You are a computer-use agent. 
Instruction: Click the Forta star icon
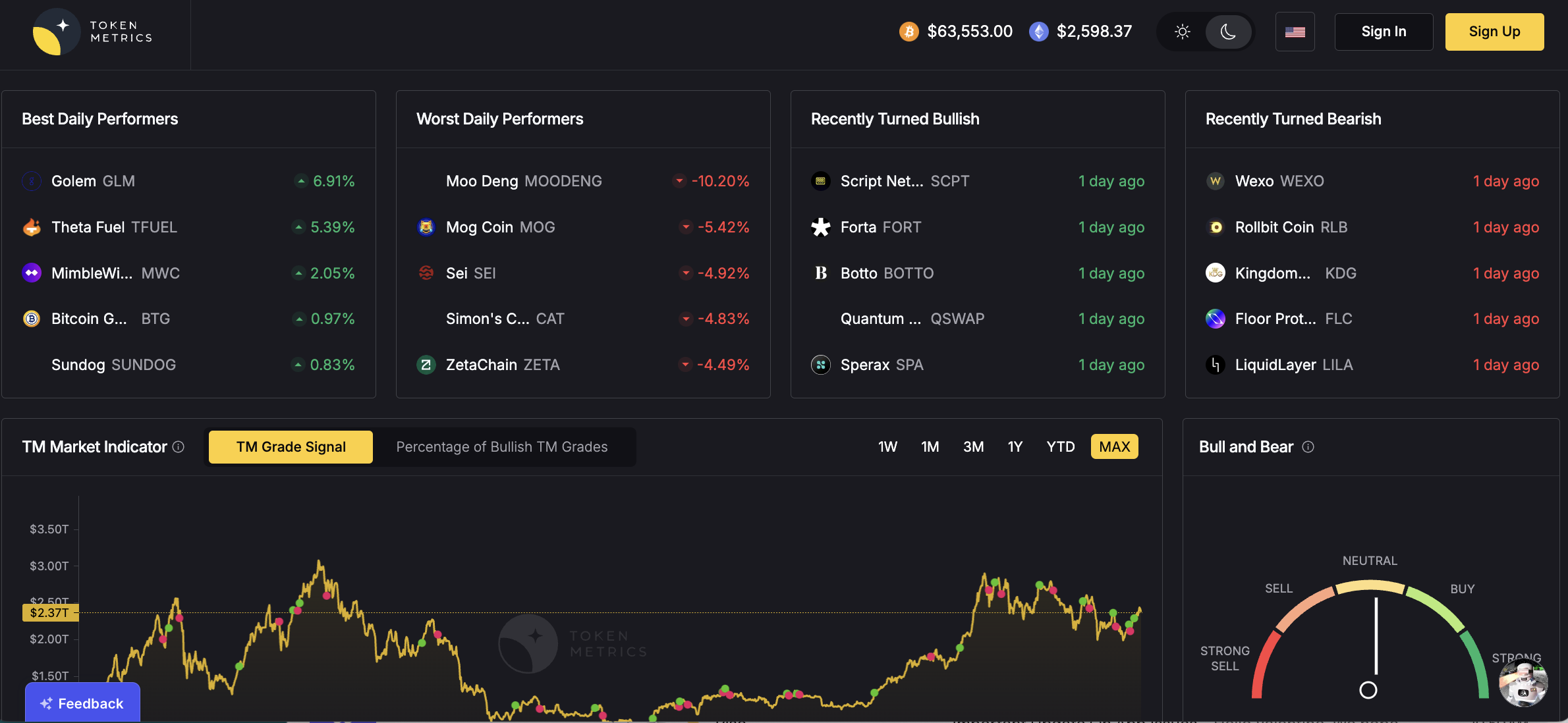tap(821, 227)
